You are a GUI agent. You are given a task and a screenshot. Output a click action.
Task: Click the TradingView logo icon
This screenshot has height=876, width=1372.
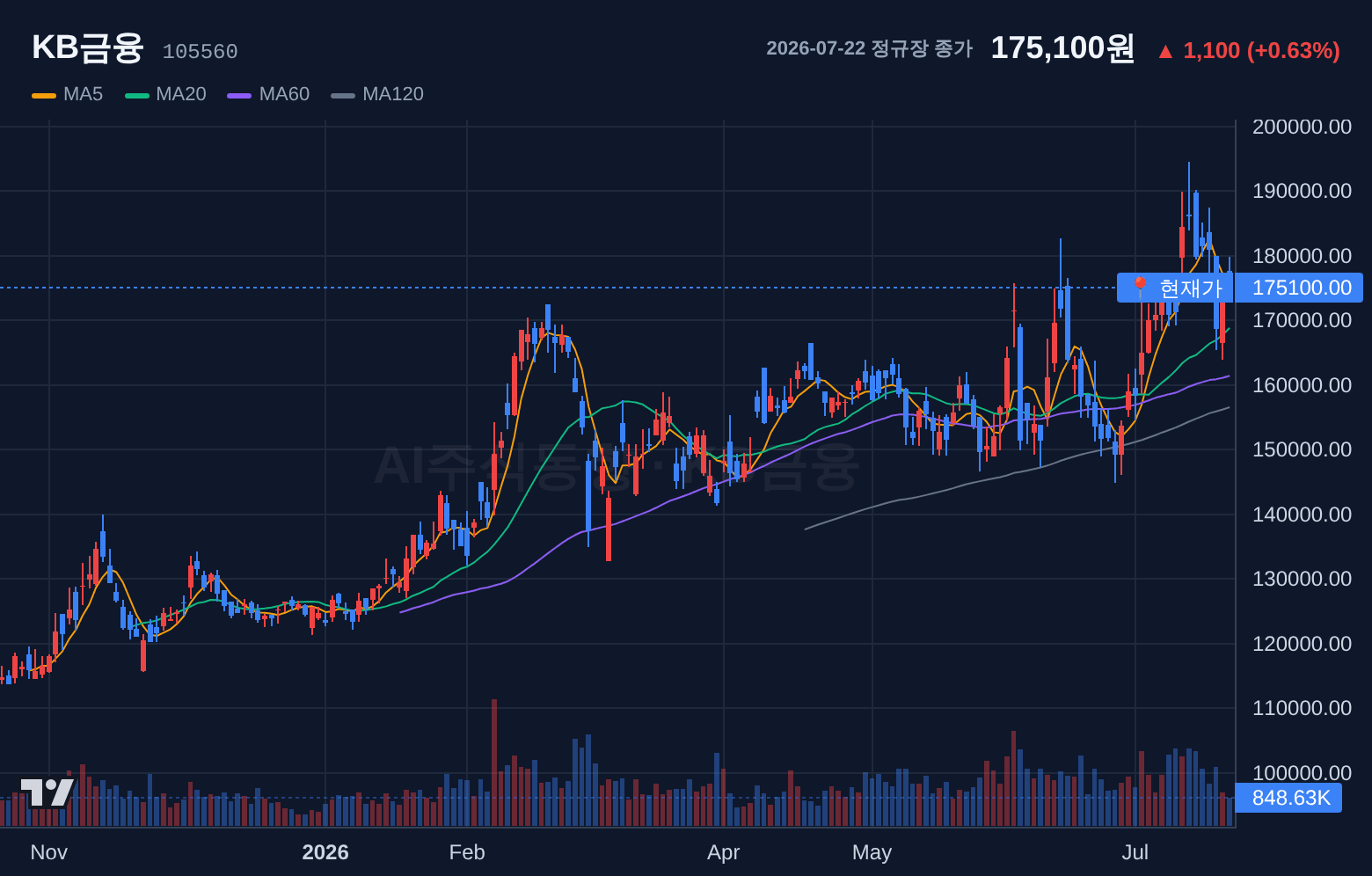point(47,792)
